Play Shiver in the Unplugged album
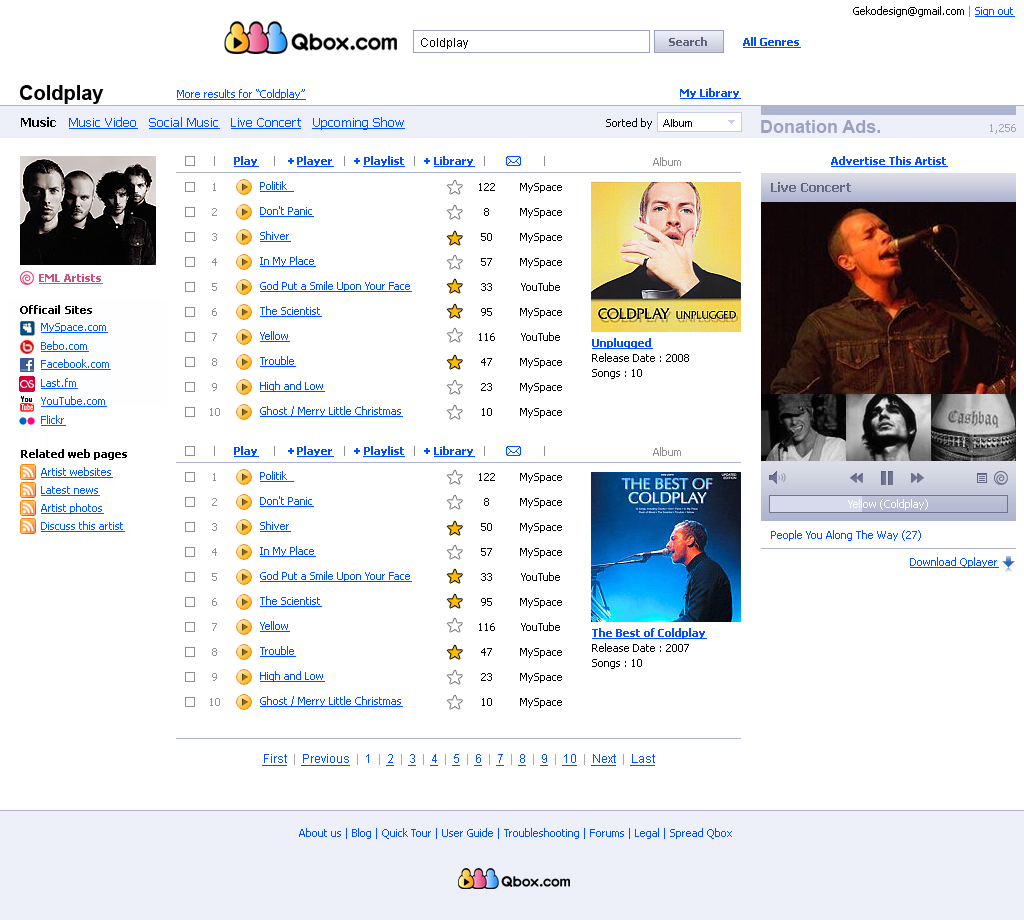1024x920 pixels. 244,237
